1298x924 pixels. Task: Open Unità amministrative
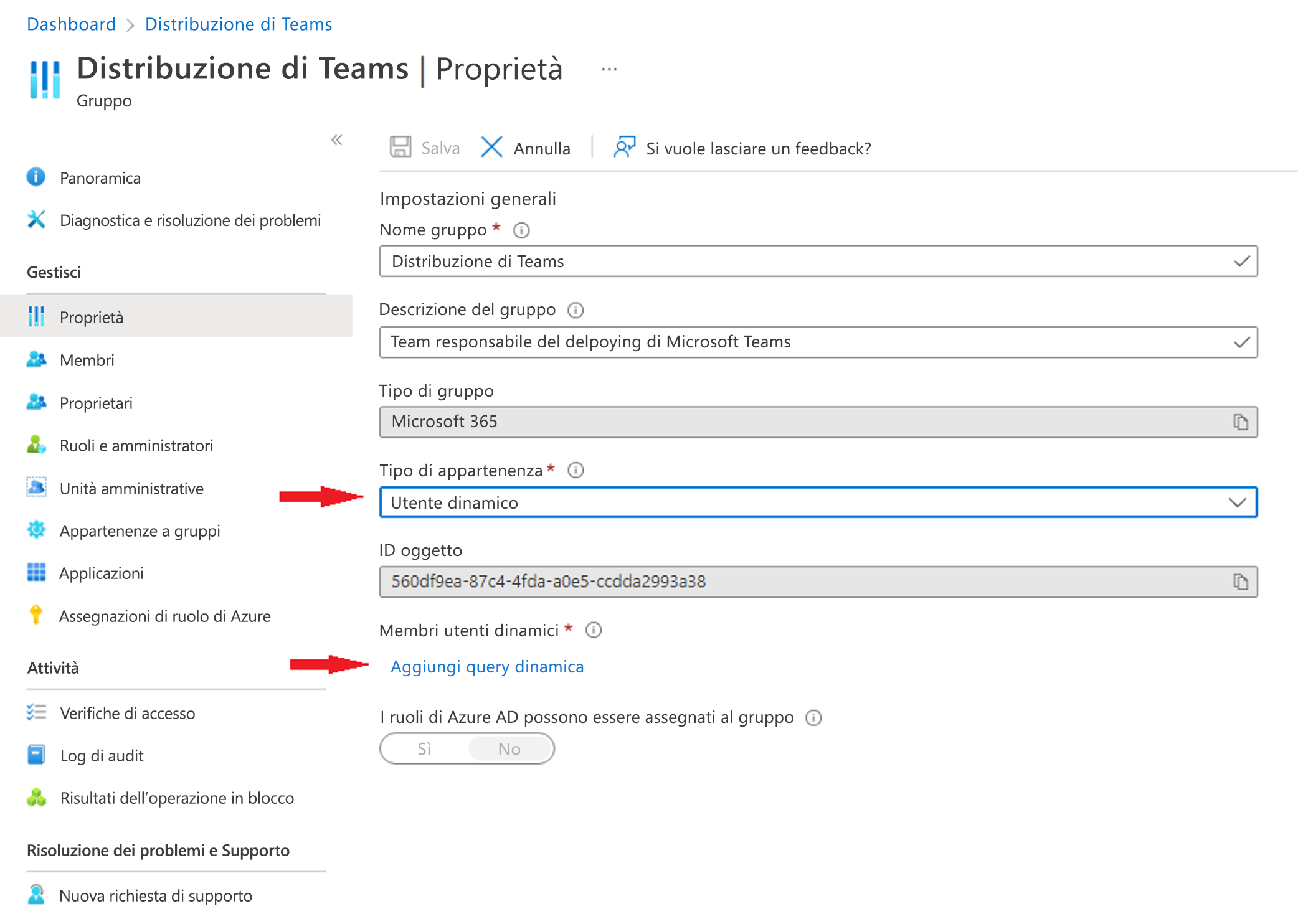[131, 489]
